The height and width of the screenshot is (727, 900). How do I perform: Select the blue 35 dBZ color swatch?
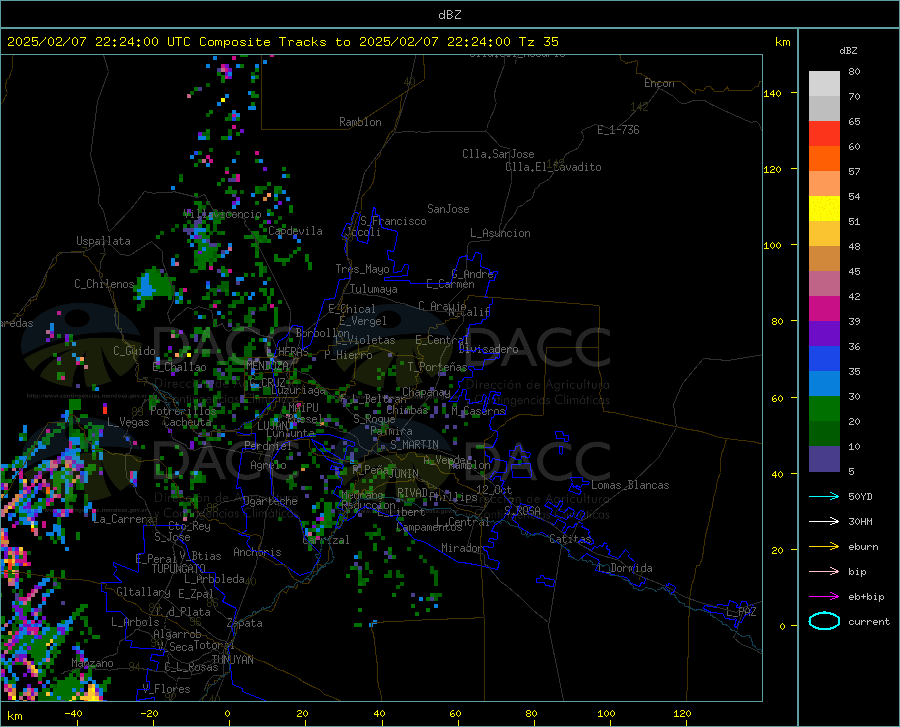coord(824,359)
